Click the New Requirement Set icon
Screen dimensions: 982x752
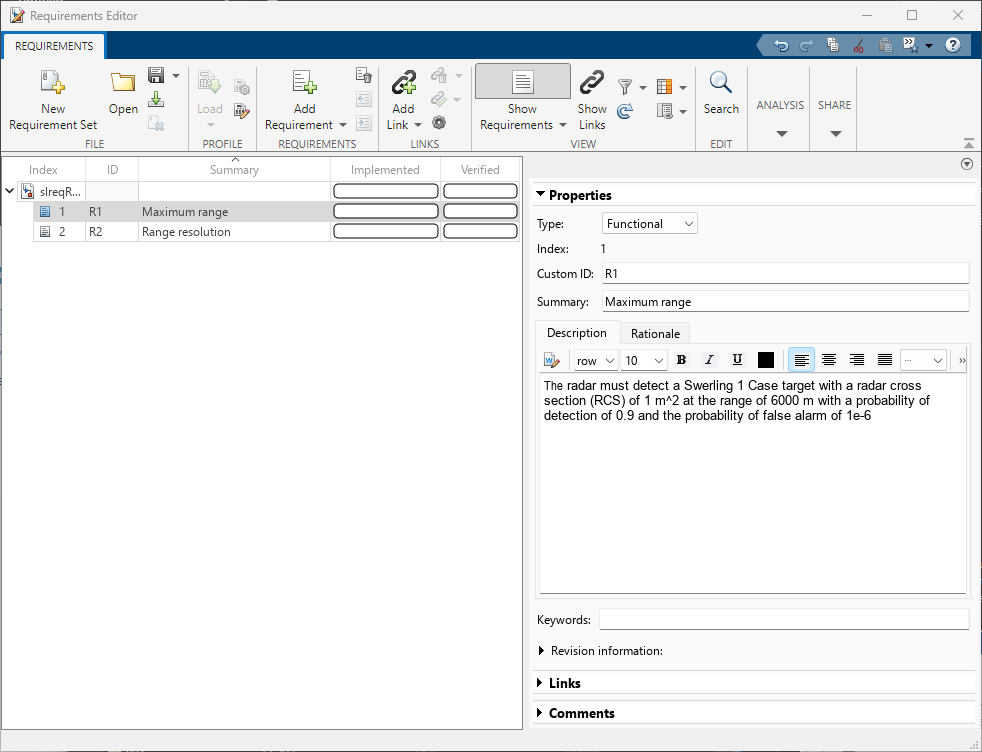tap(52, 84)
